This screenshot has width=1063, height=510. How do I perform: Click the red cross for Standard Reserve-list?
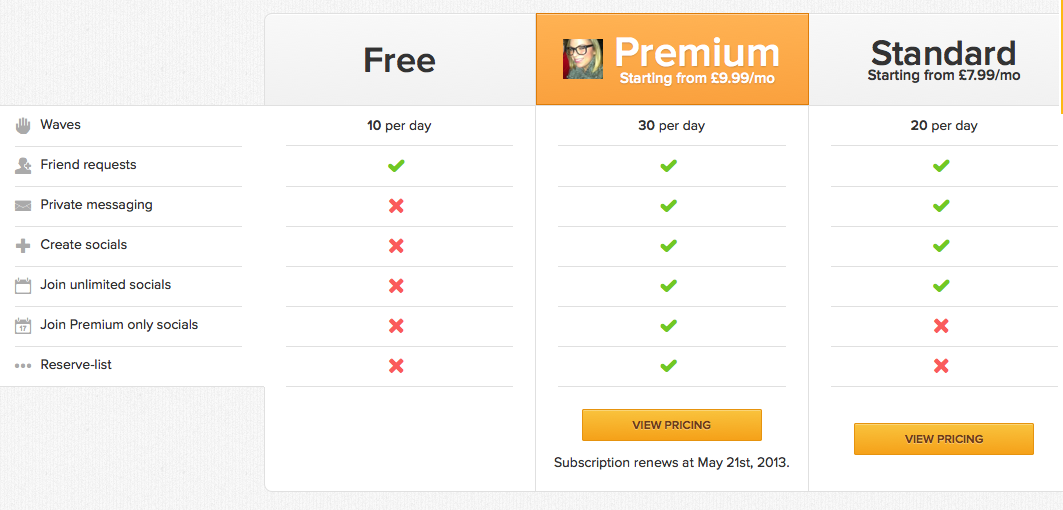click(x=941, y=366)
